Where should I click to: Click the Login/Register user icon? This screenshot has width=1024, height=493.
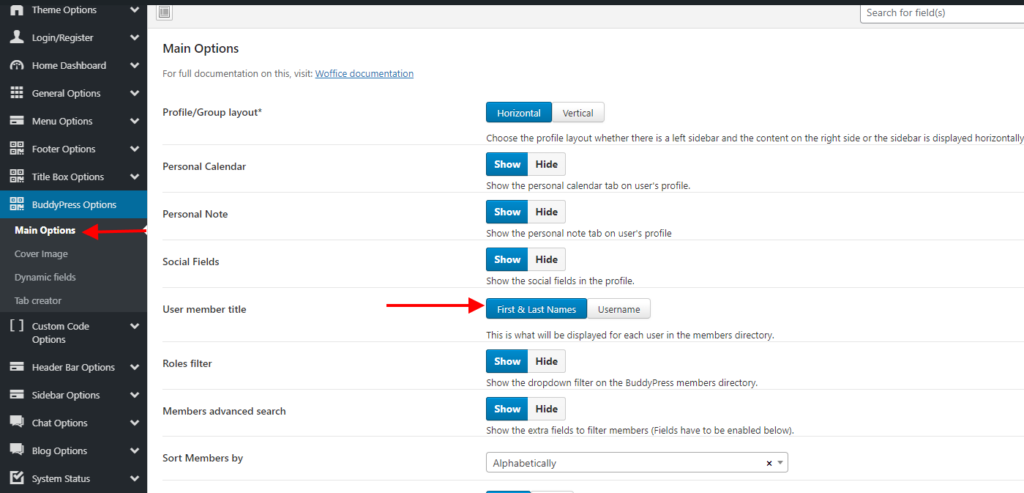(16, 37)
